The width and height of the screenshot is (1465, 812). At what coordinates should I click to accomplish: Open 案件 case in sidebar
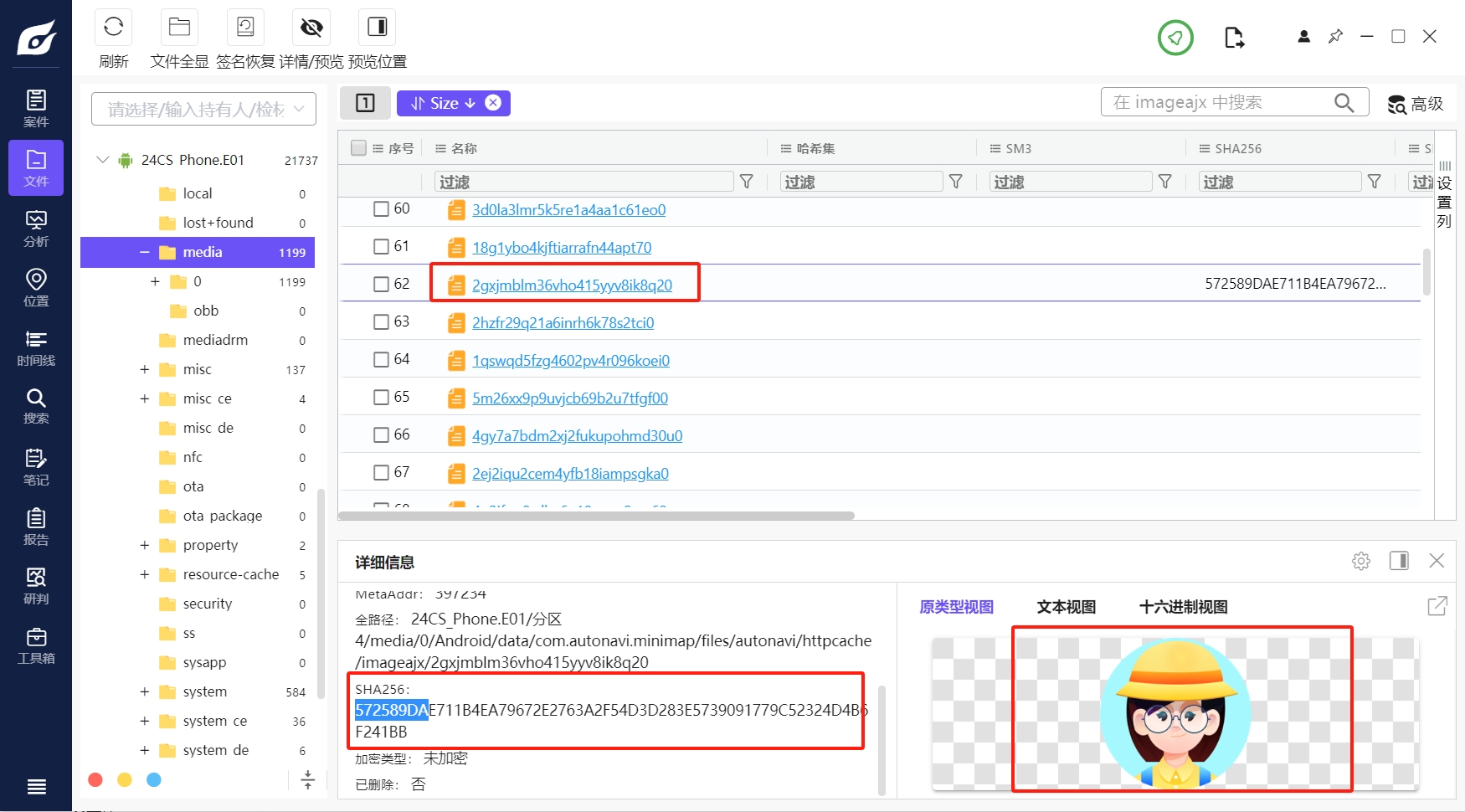click(x=36, y=108)
